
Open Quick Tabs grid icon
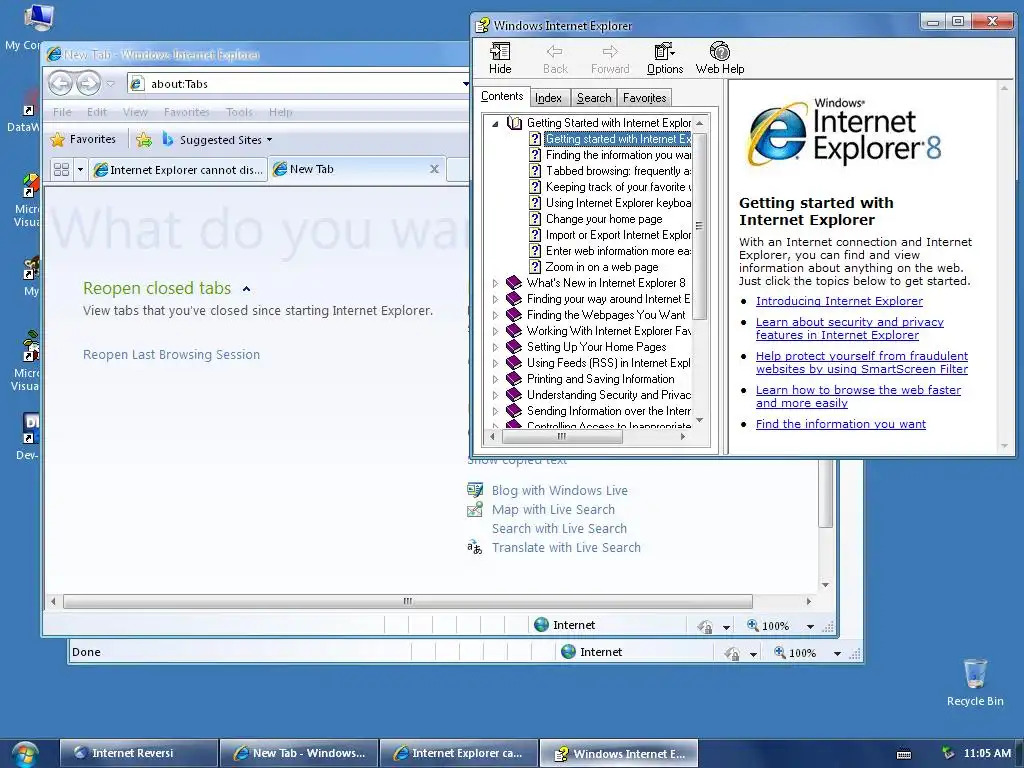(x=61, y=170)
